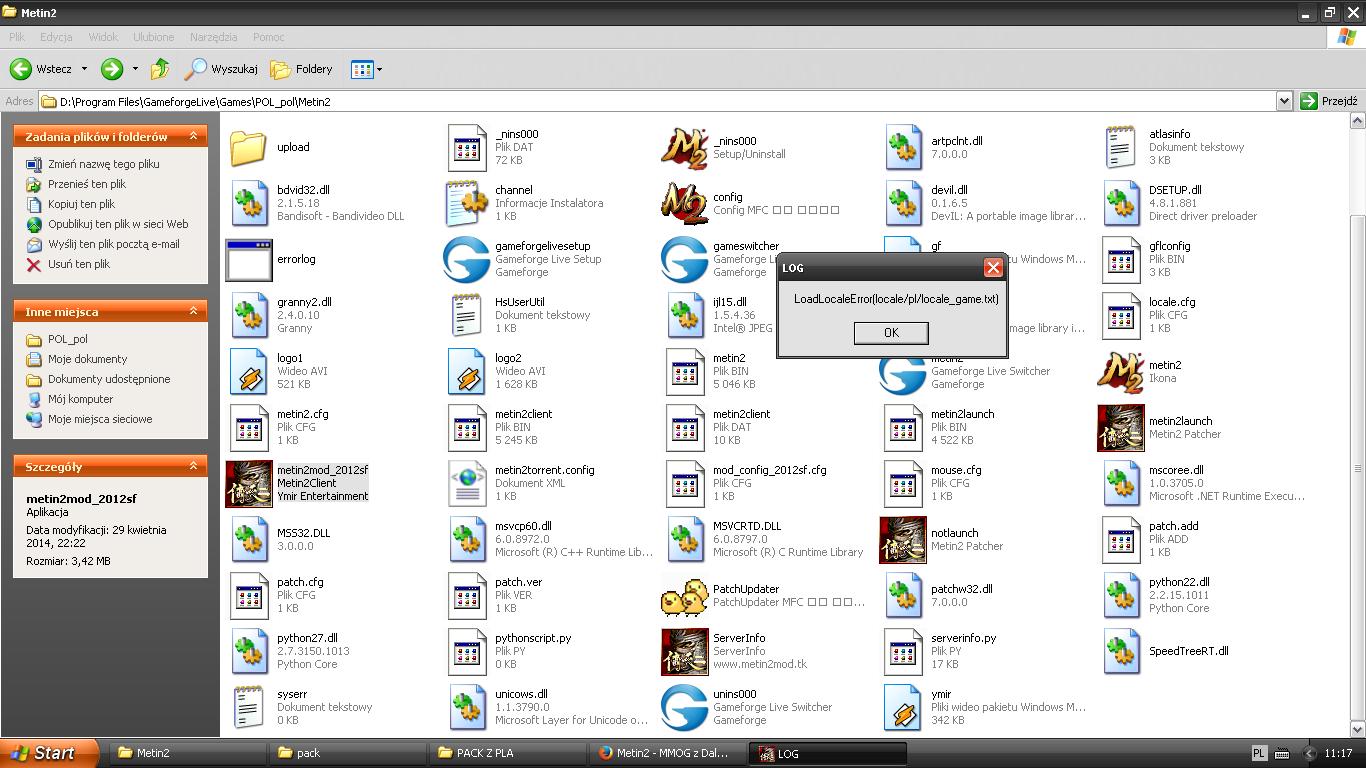
Task: Select the SpeedTreeRT.dll file icon
Action: pyautogui.click(x=1121, y=651)
